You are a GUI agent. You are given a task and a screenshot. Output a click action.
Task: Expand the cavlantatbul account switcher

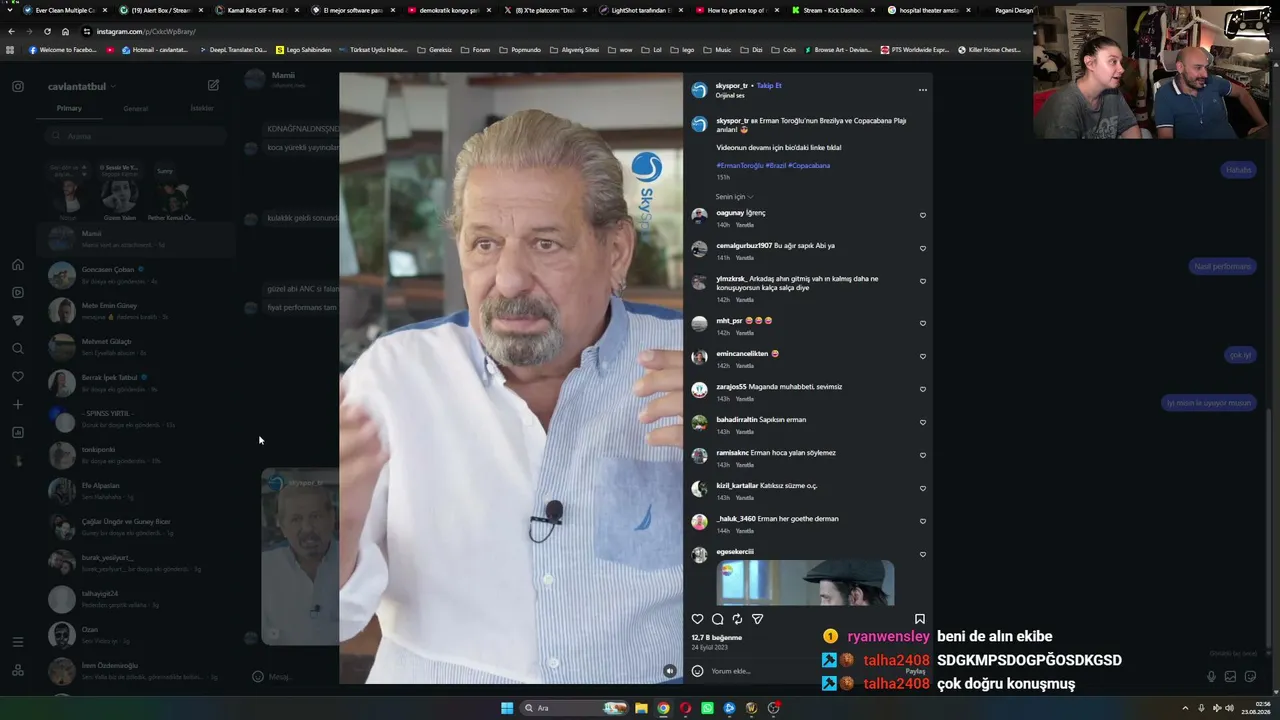pos(82,86)
